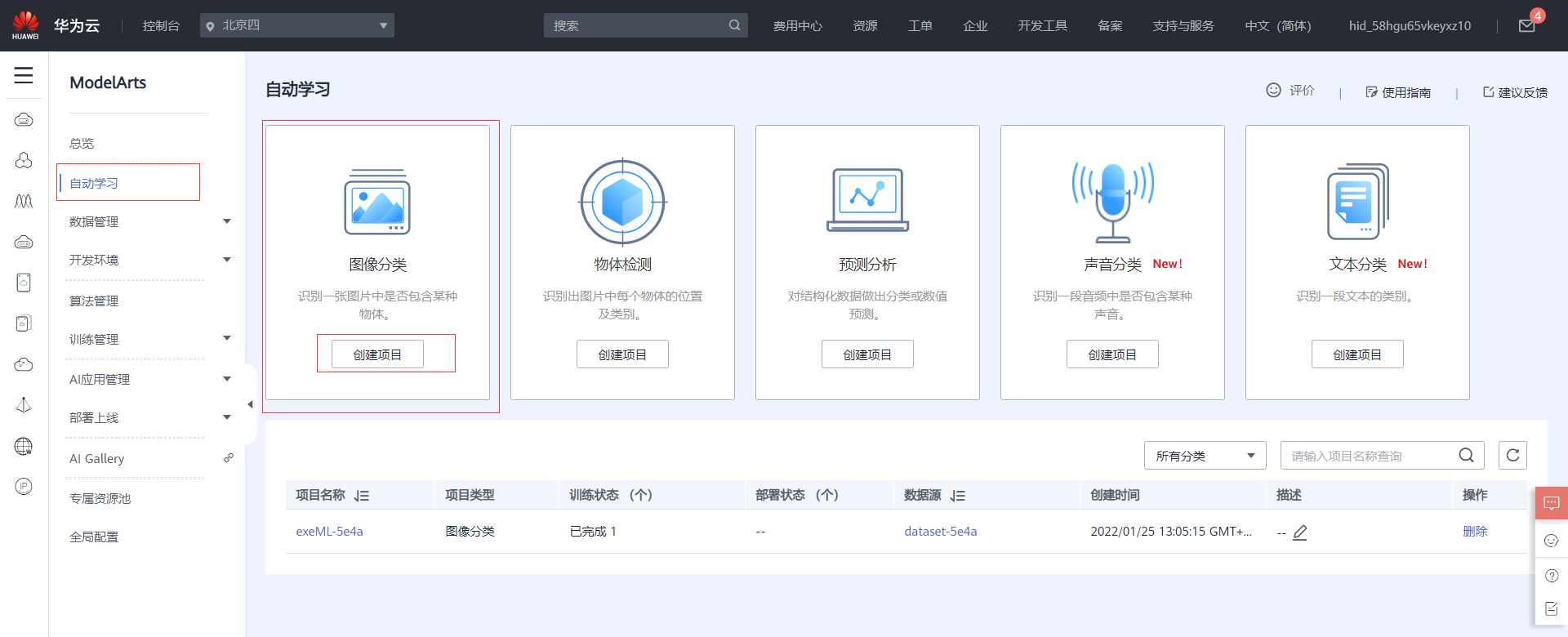
Task: Expand the 数据管理 menu
Action: click(227, 221)
